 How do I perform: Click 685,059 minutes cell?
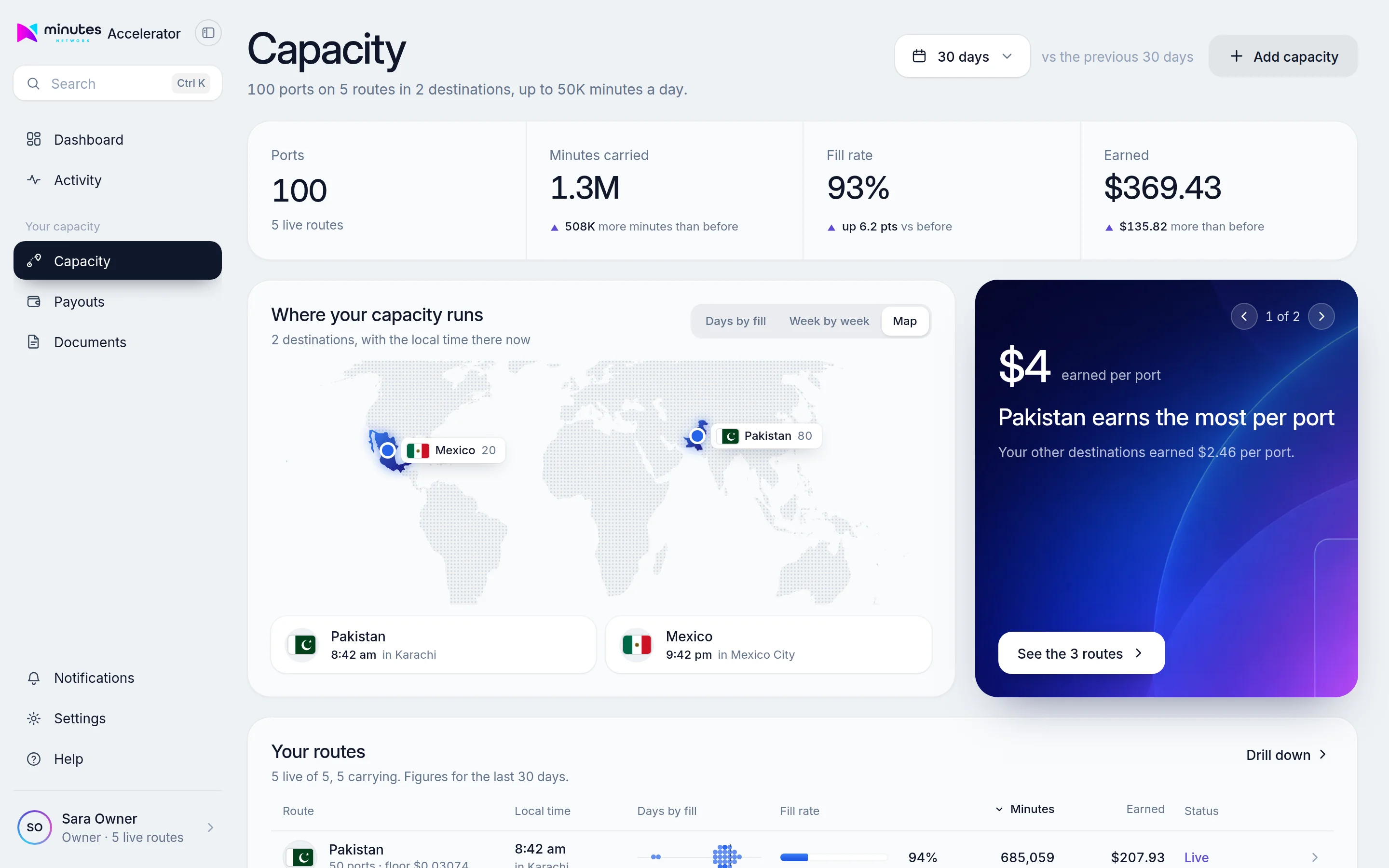1027,857
